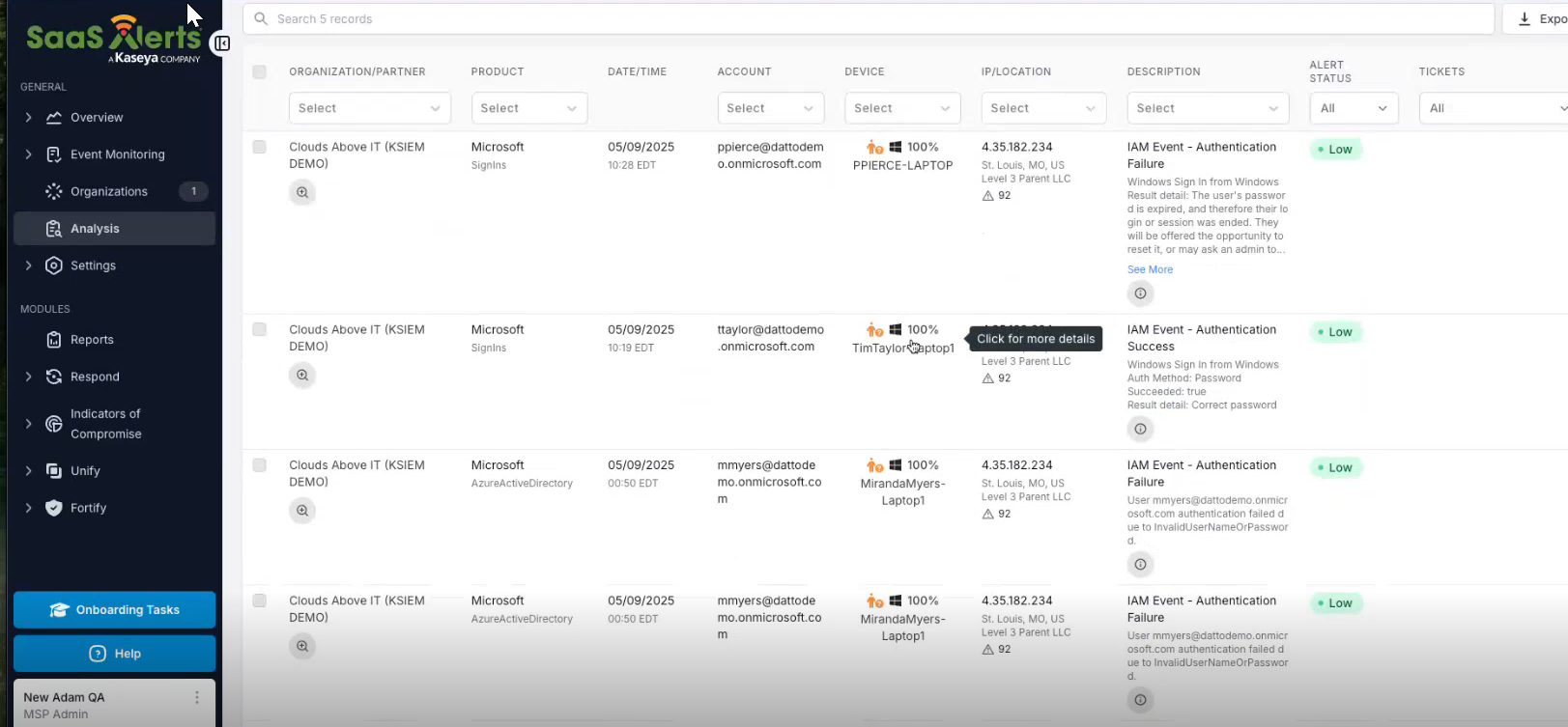Click IP 4.35.182.234 in ppierce row
The image size is (1568, 727).
click(x=1016, y=147)
